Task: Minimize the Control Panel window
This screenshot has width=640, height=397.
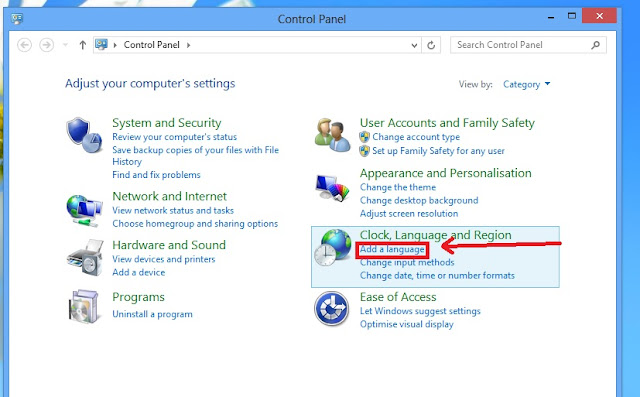Action: pos(551,17)
